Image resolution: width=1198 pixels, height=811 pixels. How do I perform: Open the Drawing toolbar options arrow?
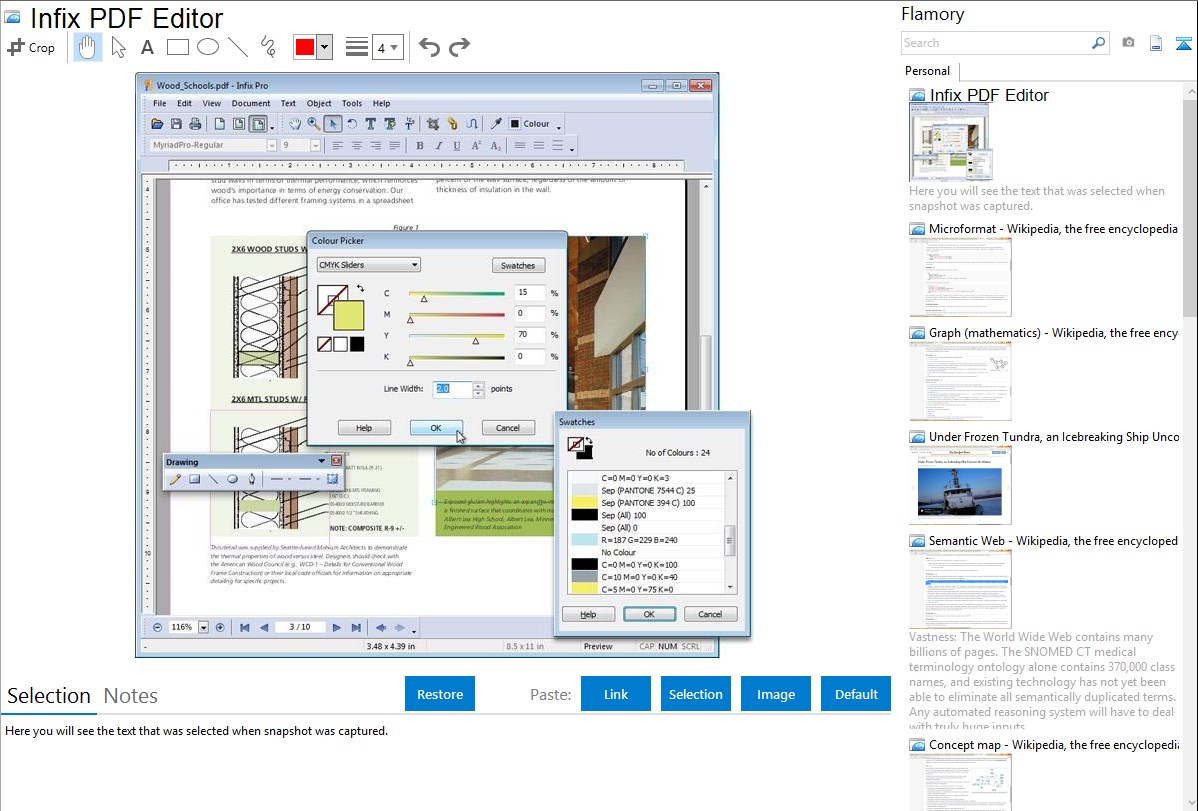coord(322,461)
